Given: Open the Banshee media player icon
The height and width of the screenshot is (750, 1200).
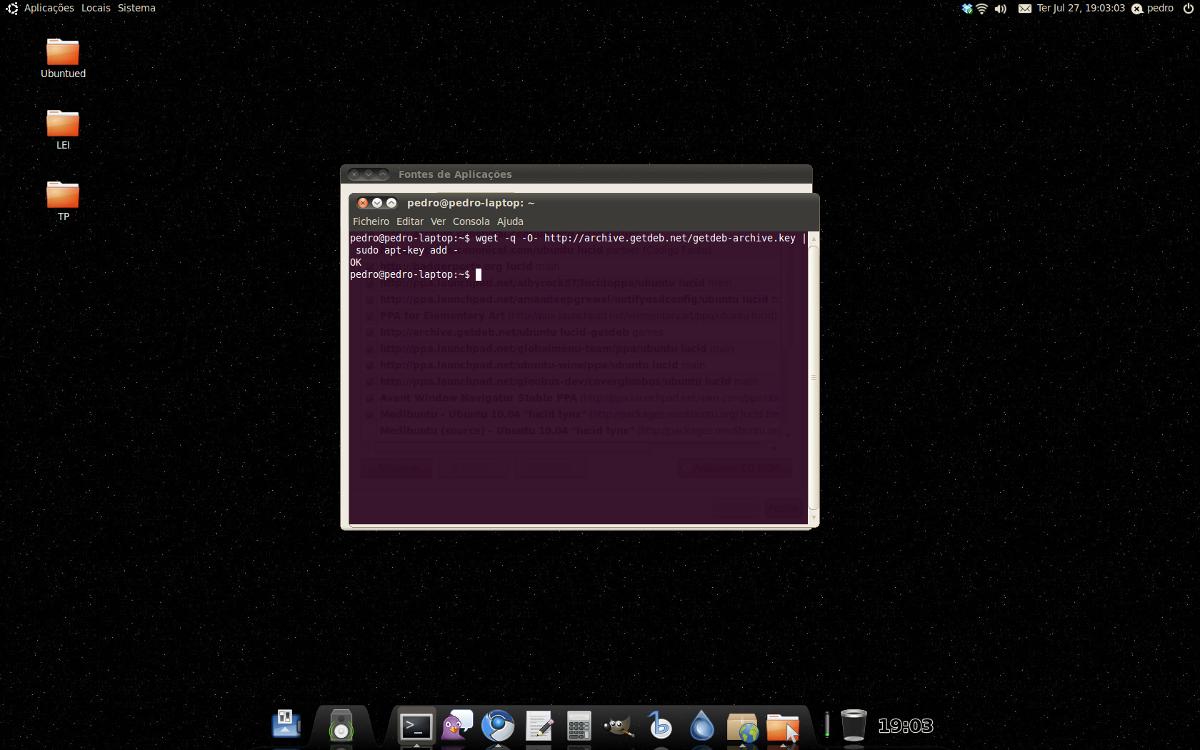Looking at the screenshot, I should tap(660, 726).
